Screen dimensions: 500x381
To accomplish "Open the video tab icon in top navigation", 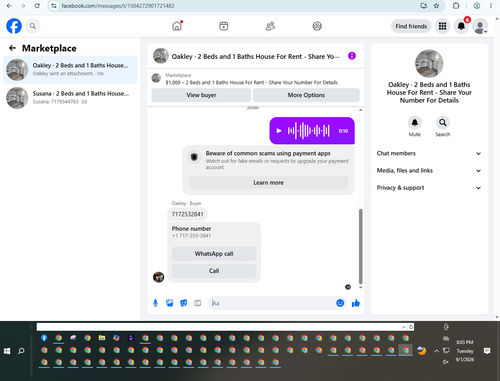I will coord(224,26).
